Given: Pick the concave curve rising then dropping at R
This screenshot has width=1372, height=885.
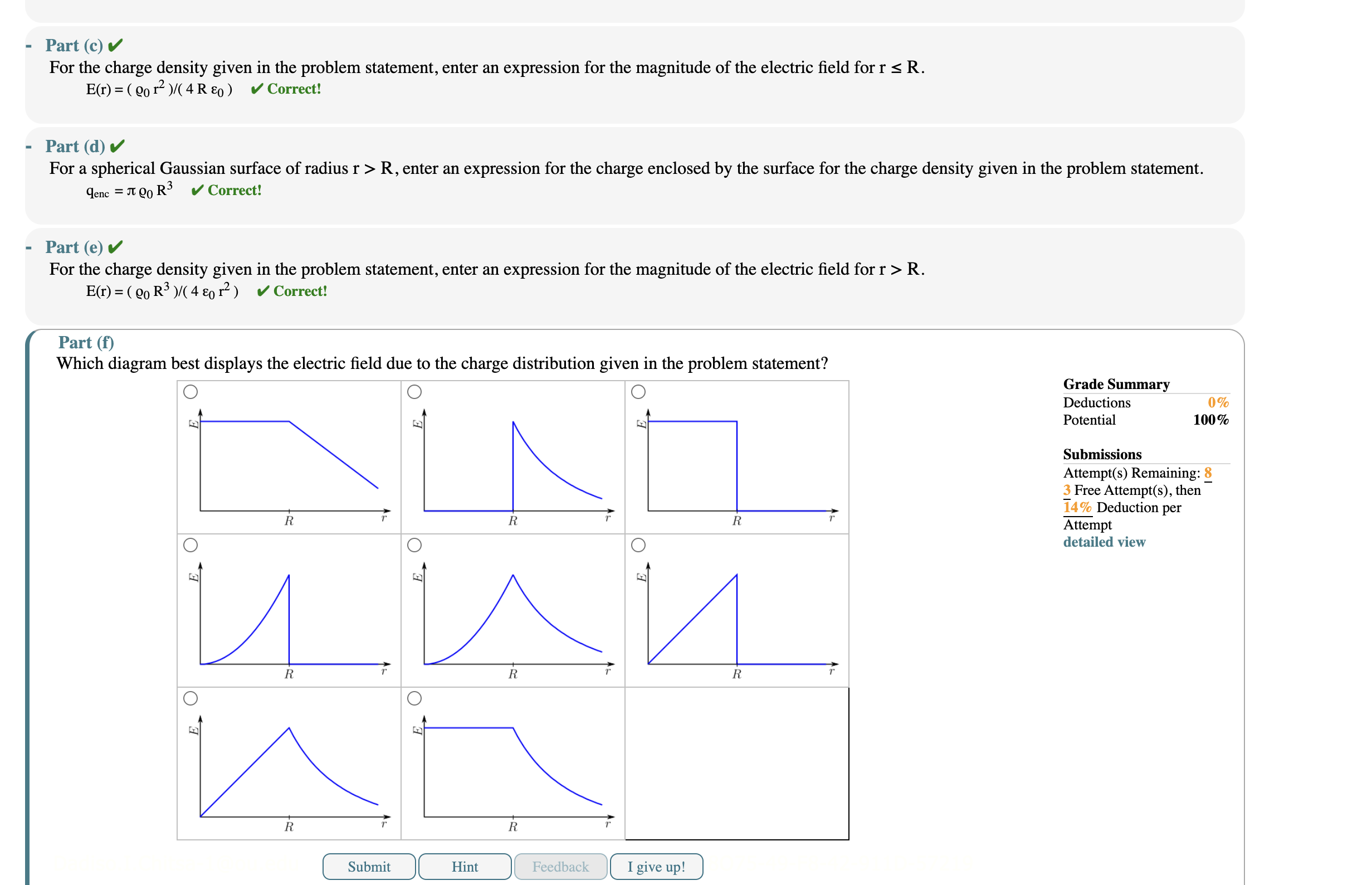Looking at the screenshot, I should click(191, 544).
